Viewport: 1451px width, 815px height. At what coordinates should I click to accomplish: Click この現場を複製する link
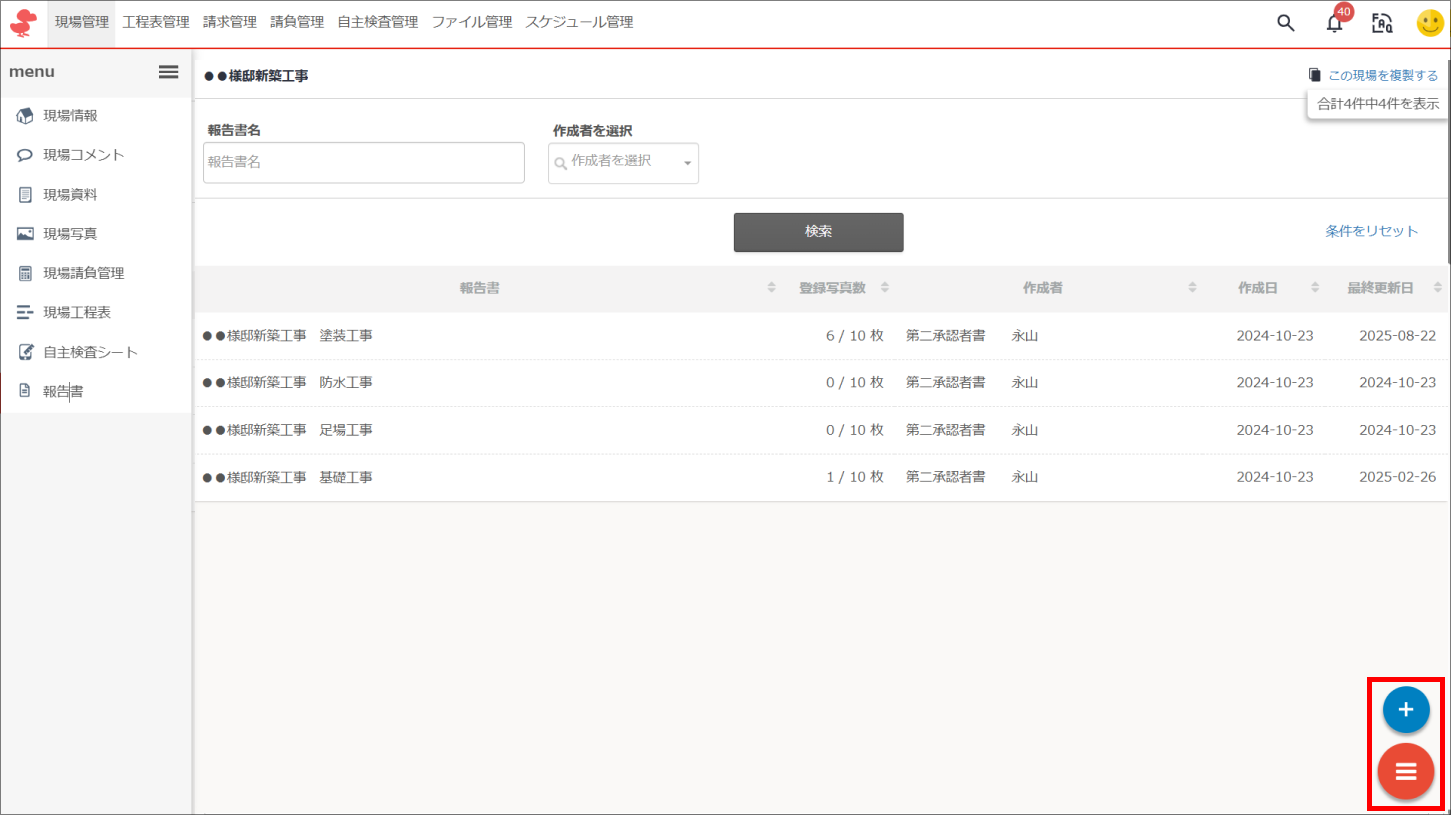click(1382, 75)
